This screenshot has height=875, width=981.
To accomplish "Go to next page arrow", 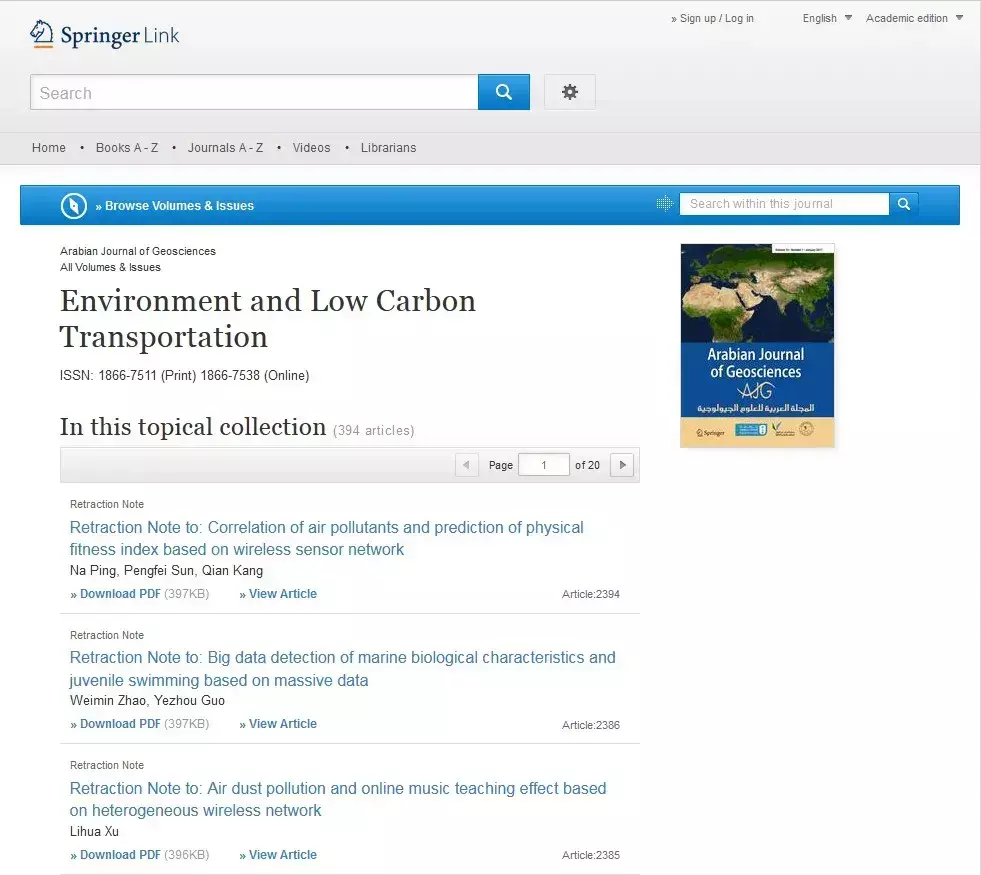I will [x=622, y=465].
